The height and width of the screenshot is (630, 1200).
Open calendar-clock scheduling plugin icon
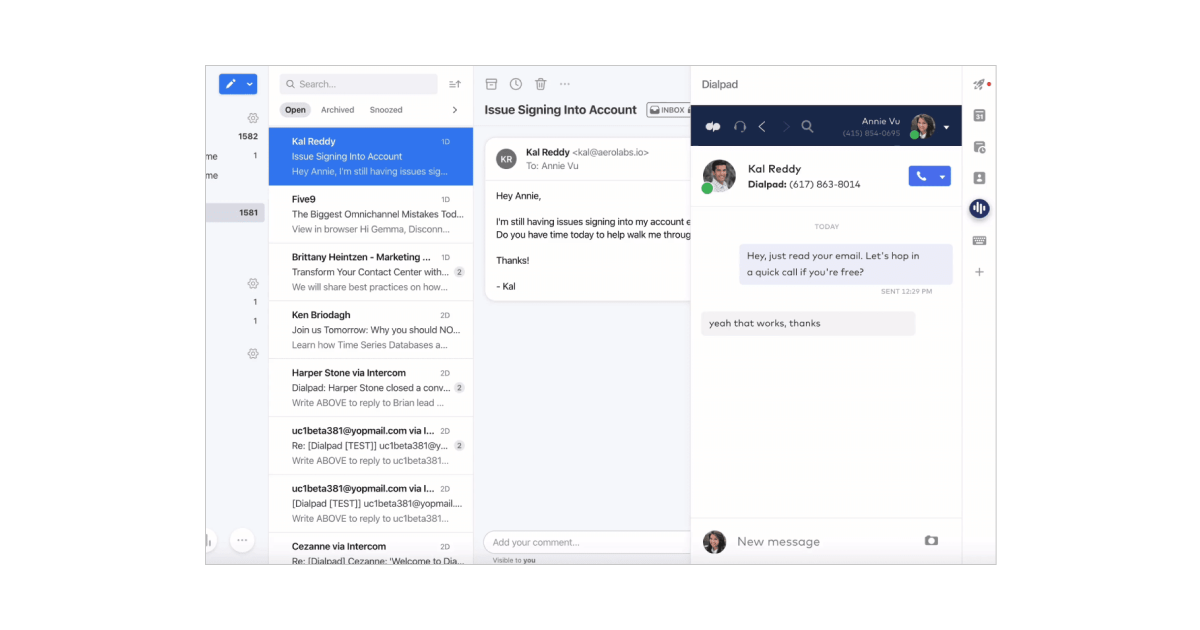(x=979, y=147)
